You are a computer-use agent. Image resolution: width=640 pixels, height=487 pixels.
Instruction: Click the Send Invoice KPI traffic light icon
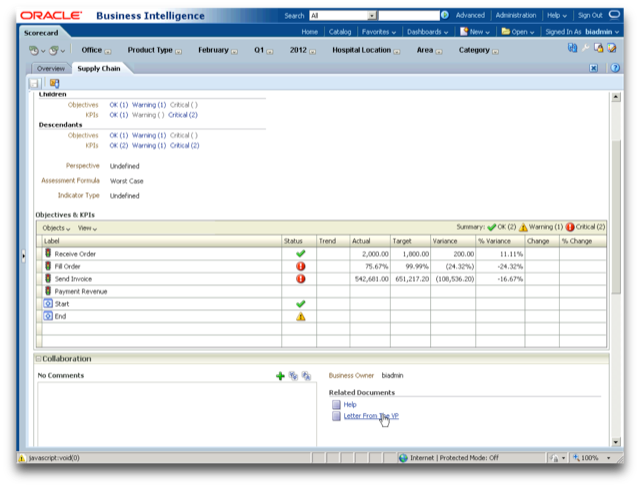48,278
